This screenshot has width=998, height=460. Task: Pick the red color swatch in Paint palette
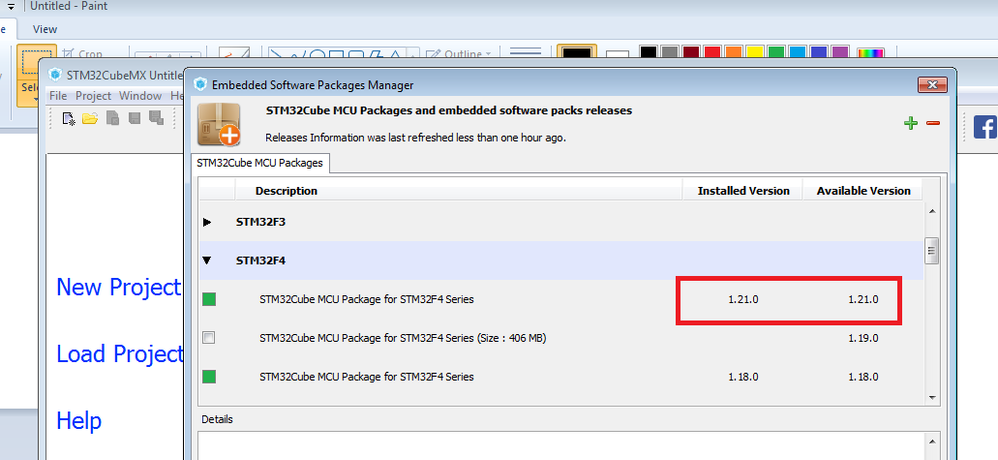tap(712, 53)
